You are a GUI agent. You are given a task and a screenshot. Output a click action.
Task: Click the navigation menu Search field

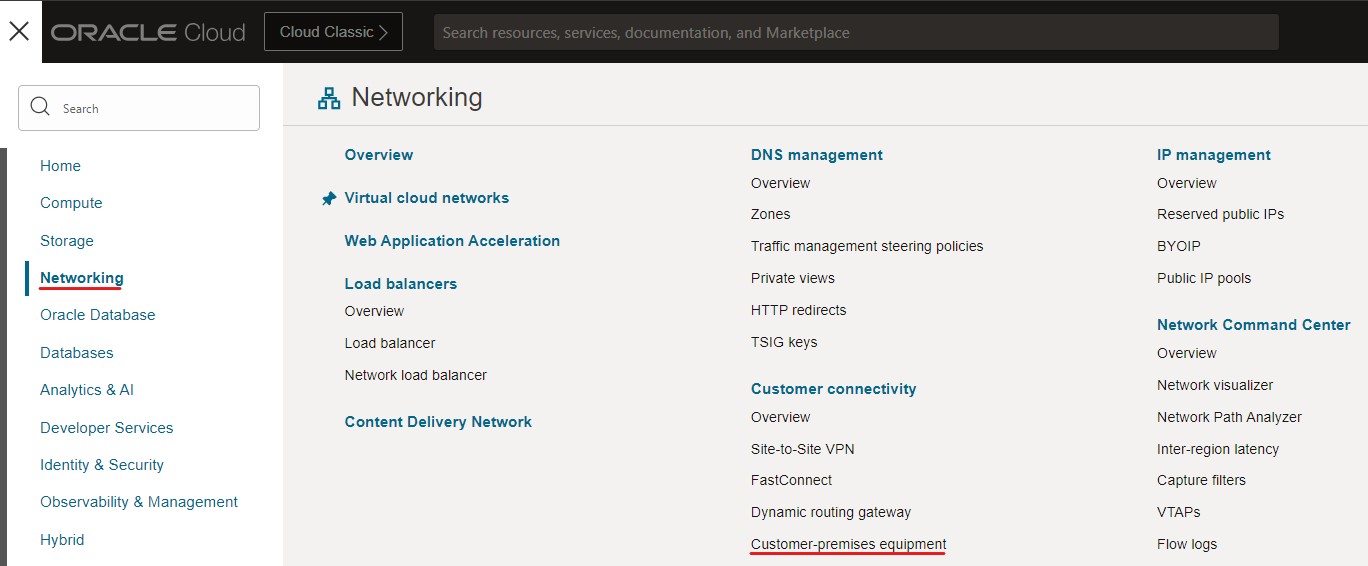click(x=150, y=108)
